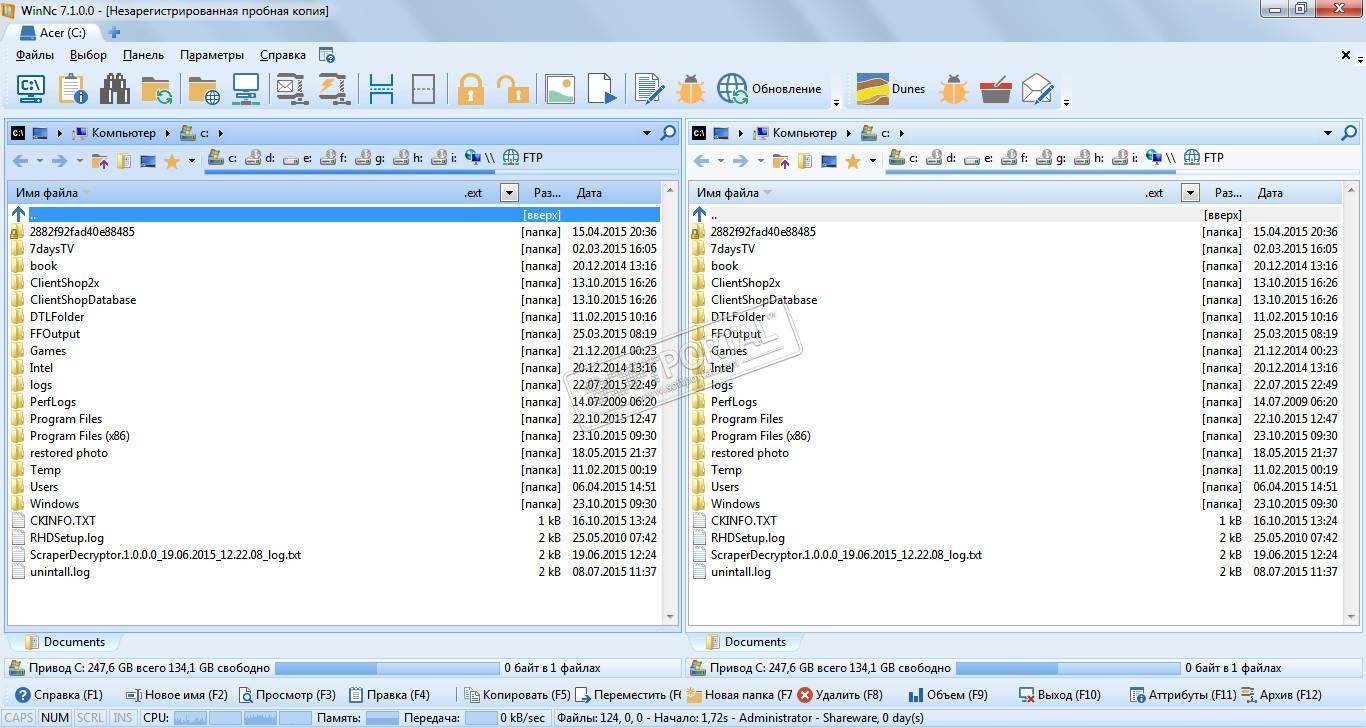The width and height of the screenshot is (1366, 728).
Task: Select Program Files folder in left panel
Action: pyautogui.click(x=66, y=419)
